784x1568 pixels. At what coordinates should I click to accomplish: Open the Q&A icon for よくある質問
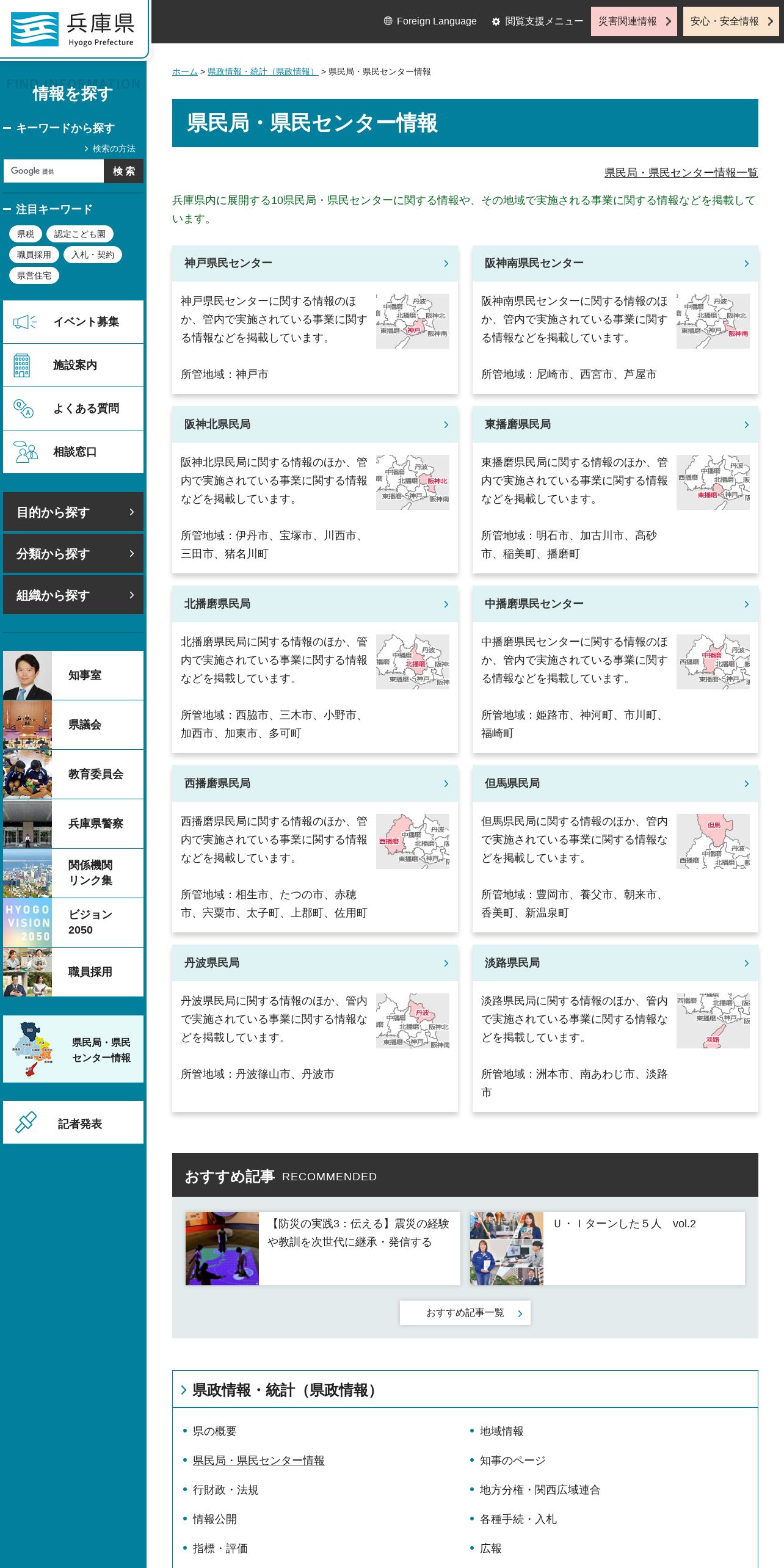[23, 408]
